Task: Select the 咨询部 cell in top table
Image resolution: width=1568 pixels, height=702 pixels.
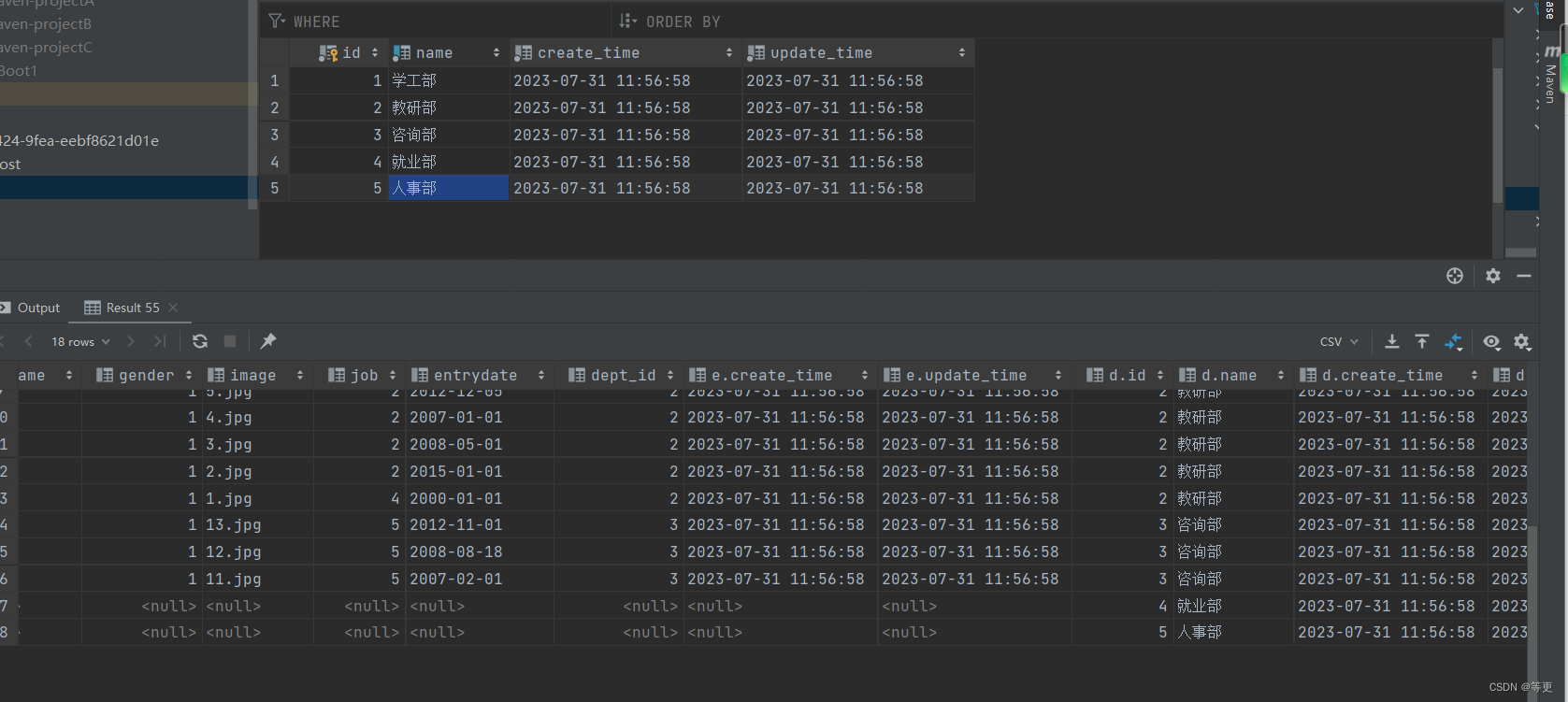Action: [x=449, y=135]
